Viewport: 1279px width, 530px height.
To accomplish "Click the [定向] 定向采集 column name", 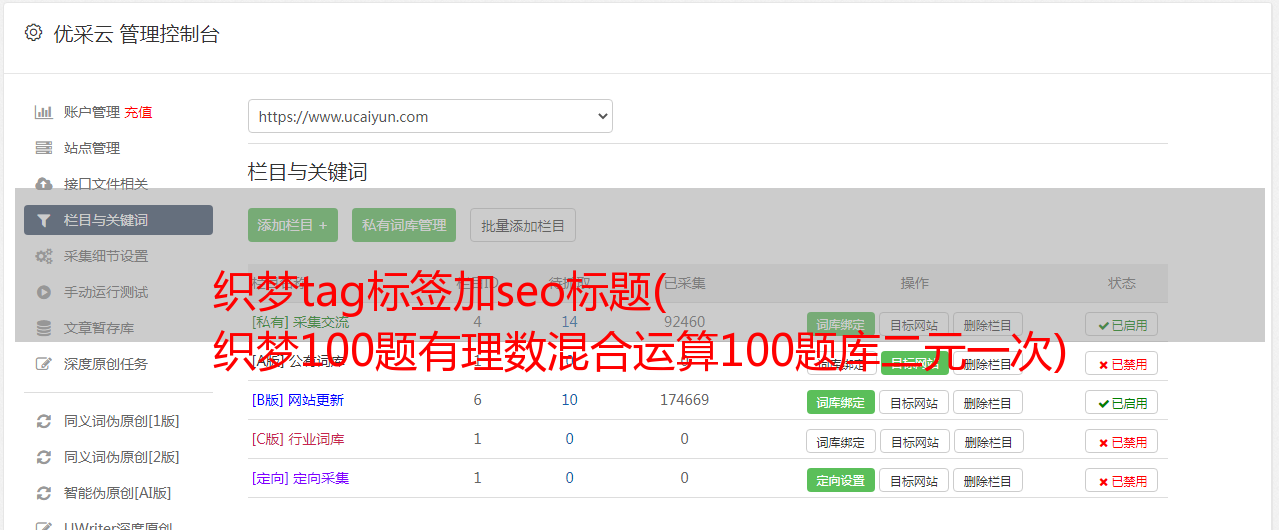I will point(301,478).
